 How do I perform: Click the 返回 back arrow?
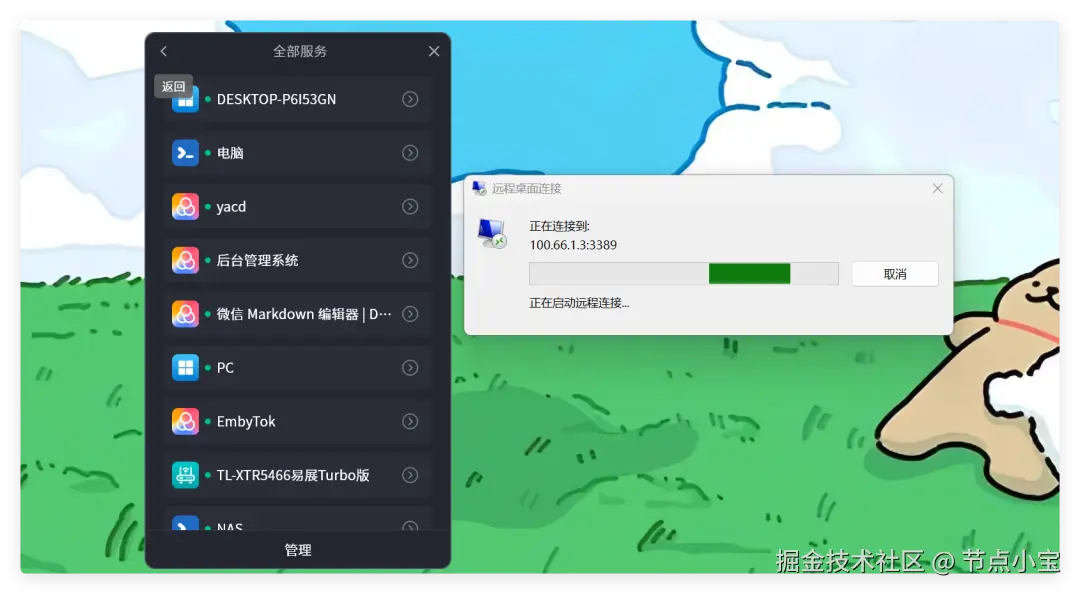coord(163,51)
